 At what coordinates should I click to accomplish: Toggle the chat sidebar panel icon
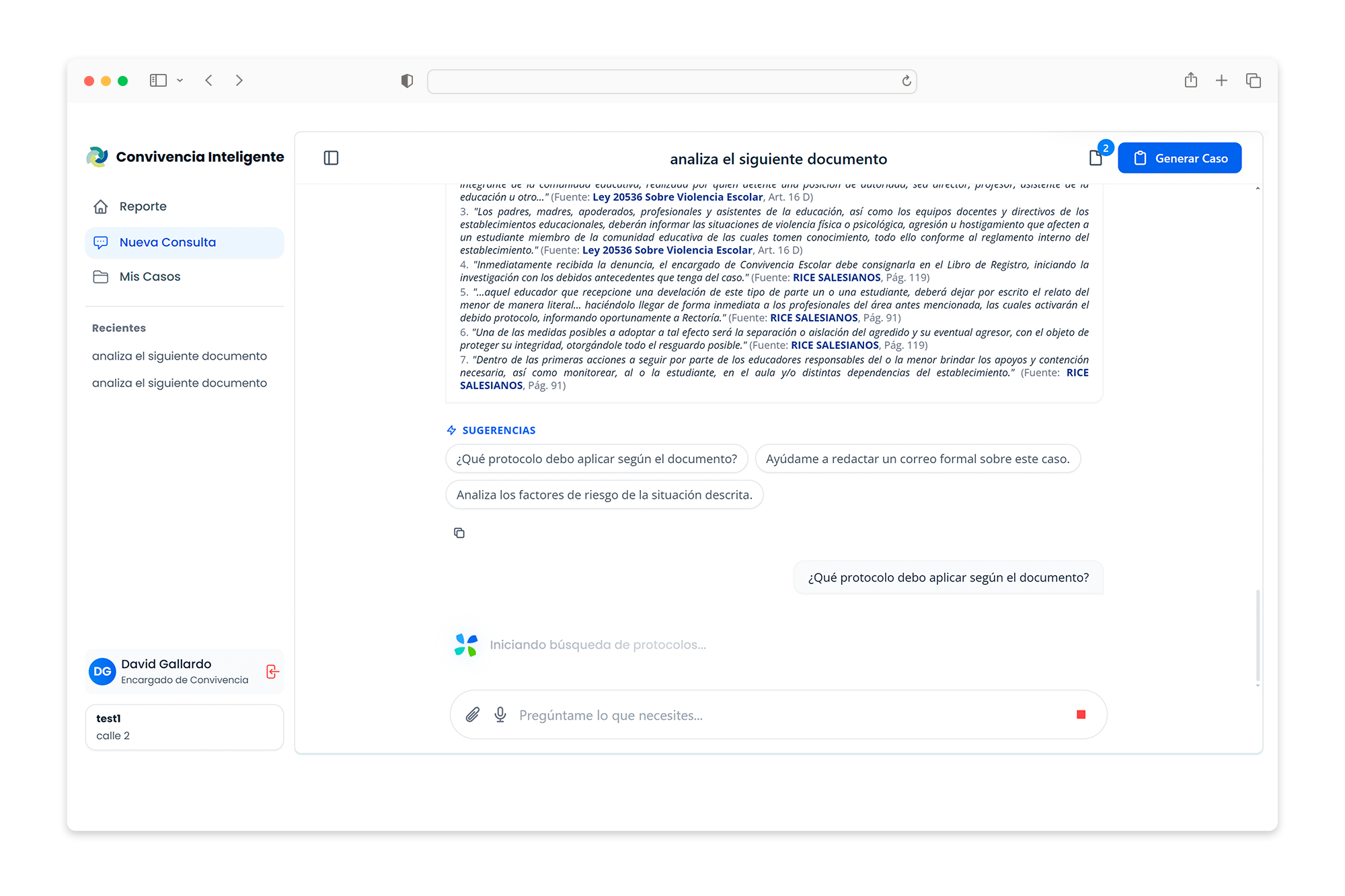[331, 158]
